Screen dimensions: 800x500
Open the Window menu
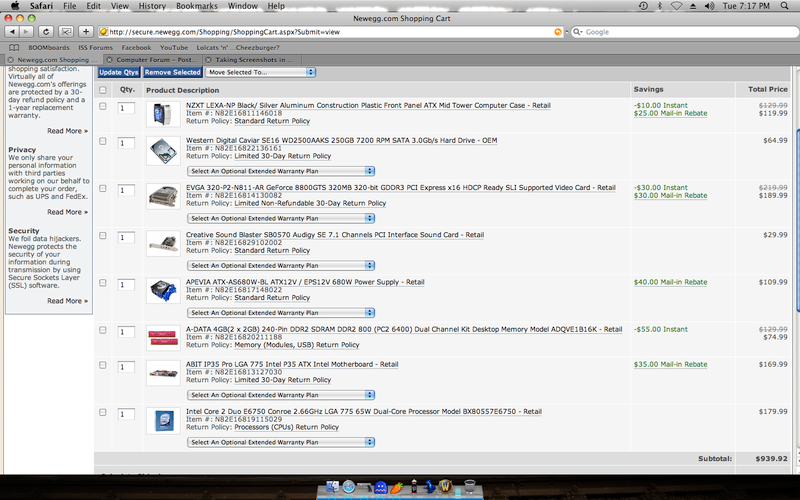[242, 6]
